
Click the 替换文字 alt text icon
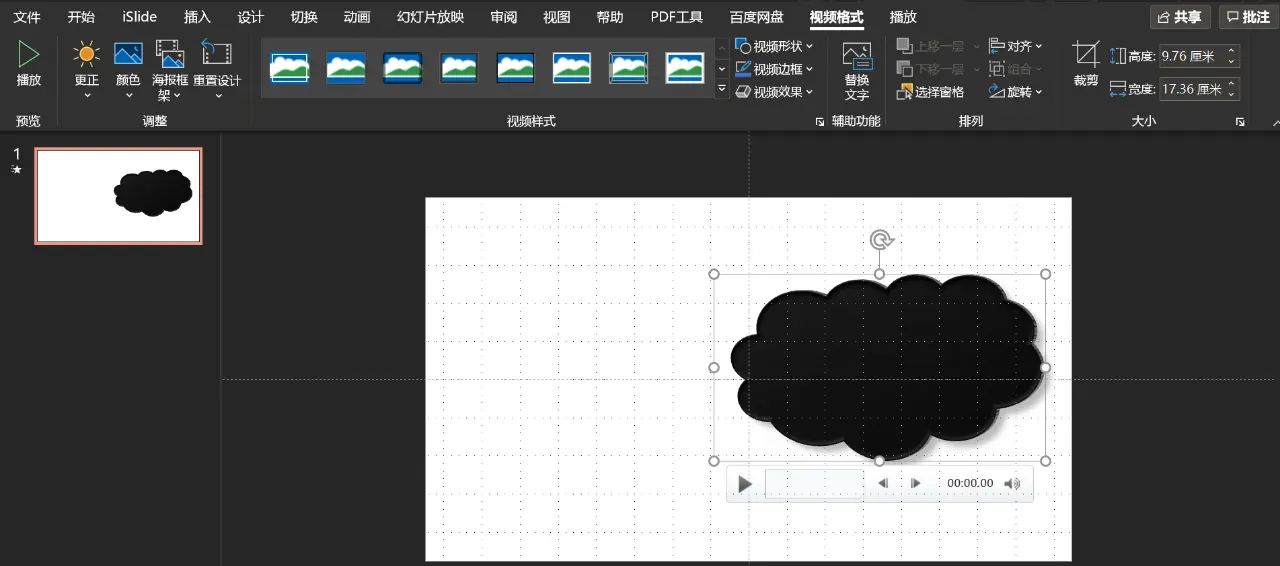click(857, 57)
